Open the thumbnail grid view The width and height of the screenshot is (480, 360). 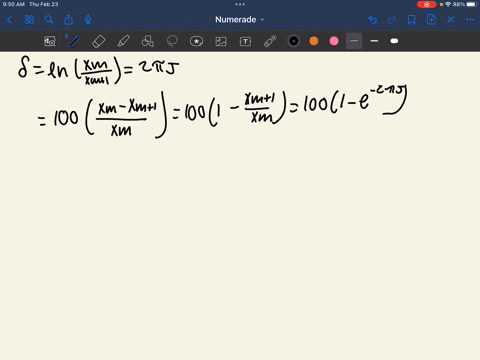coord(29,20)
